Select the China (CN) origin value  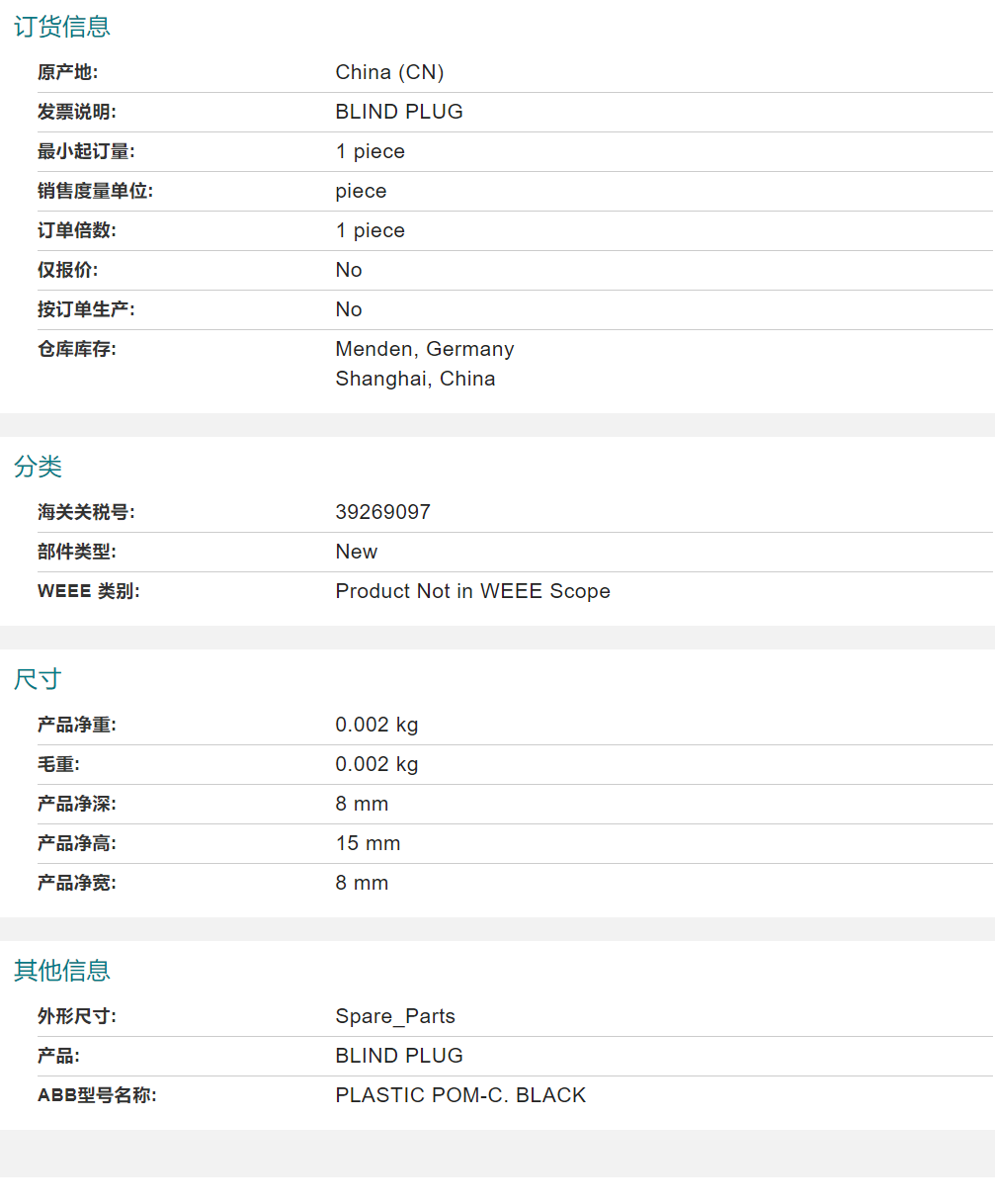tap(389, 72)
